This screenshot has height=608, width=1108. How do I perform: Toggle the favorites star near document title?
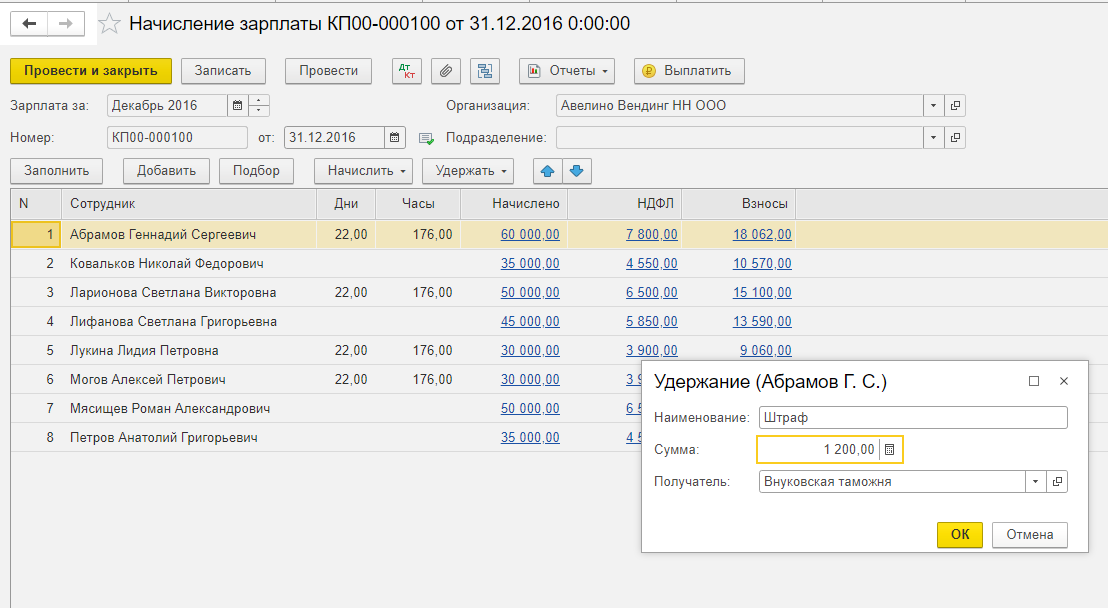point(108,23)
